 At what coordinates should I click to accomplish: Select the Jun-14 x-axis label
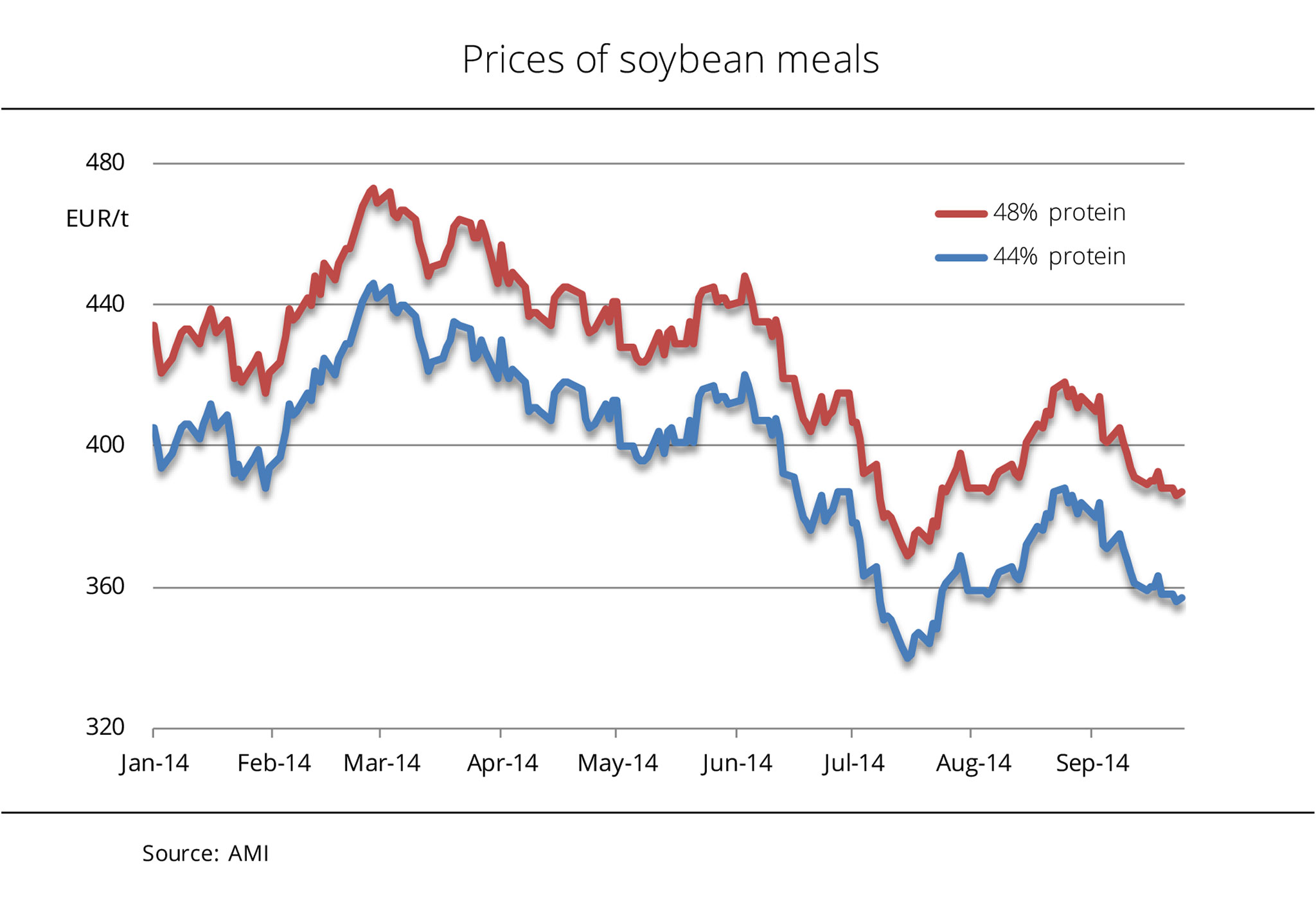(736, 763)
